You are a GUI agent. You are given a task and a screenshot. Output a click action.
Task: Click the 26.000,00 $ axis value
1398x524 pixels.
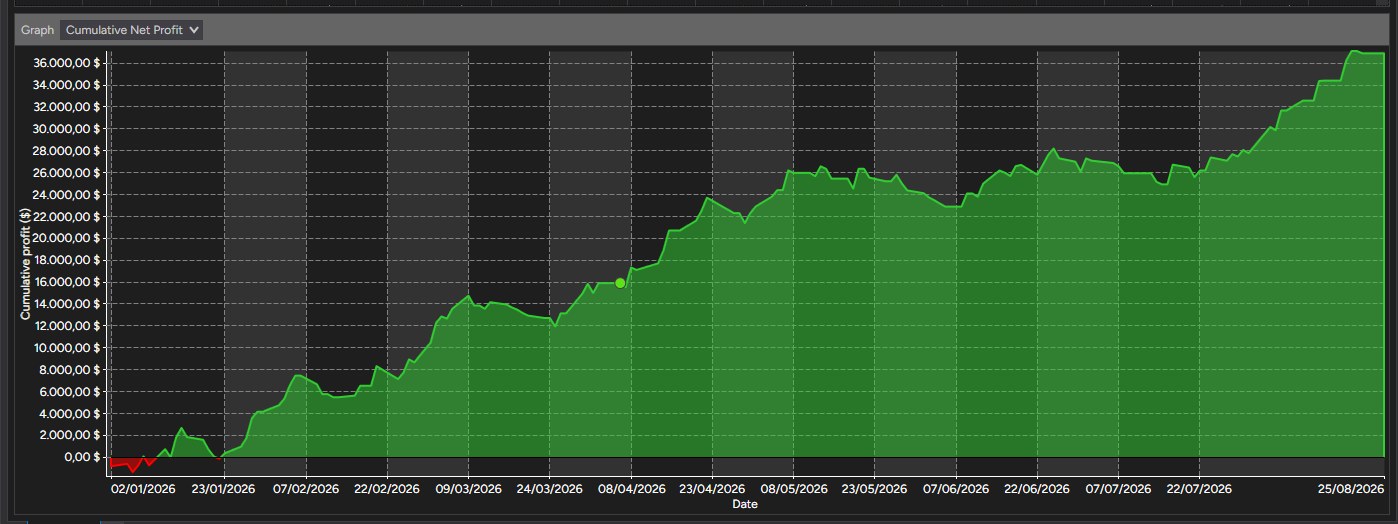click(x=68, y=173)
